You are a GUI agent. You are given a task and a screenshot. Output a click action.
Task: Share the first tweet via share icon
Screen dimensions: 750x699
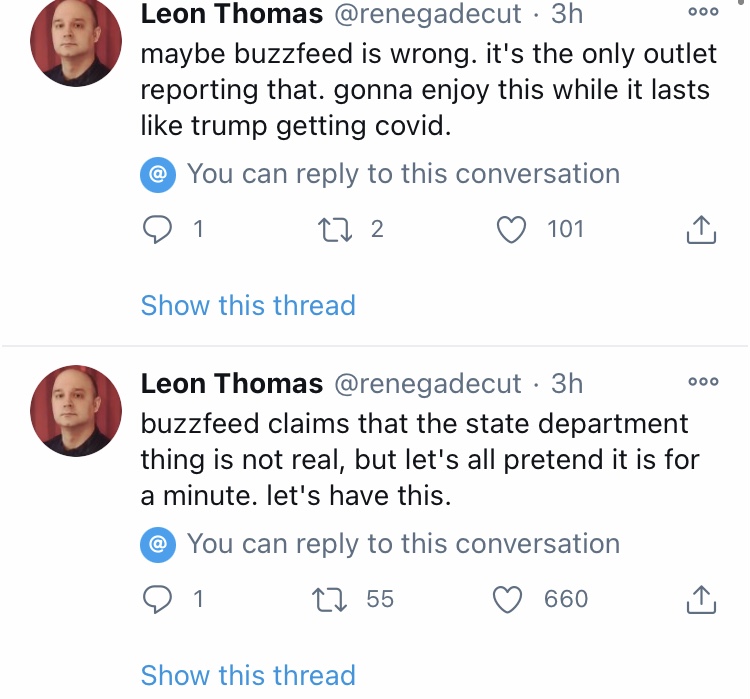701,230
